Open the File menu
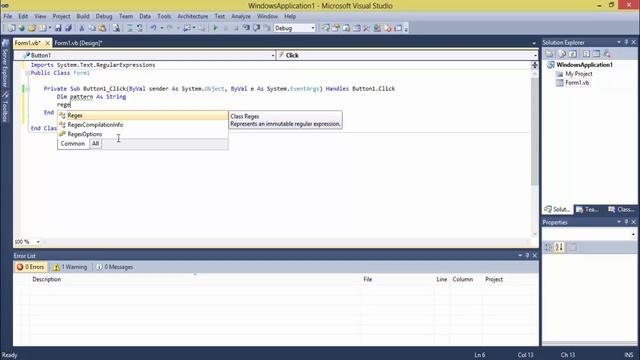 click(8, 16)
